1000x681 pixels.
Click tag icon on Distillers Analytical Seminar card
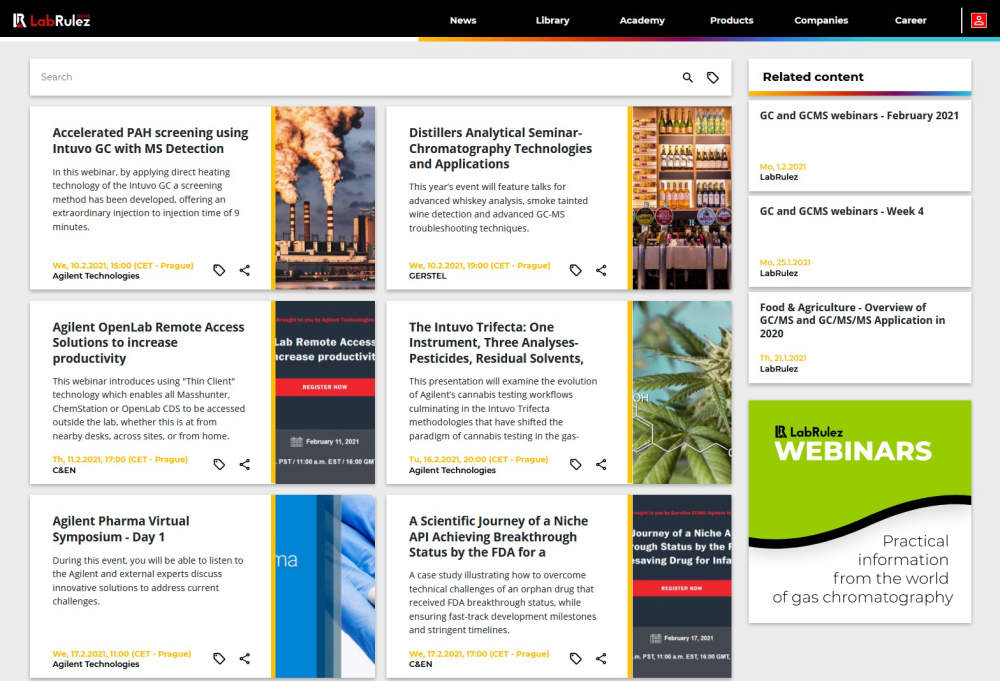click(575, 270)
